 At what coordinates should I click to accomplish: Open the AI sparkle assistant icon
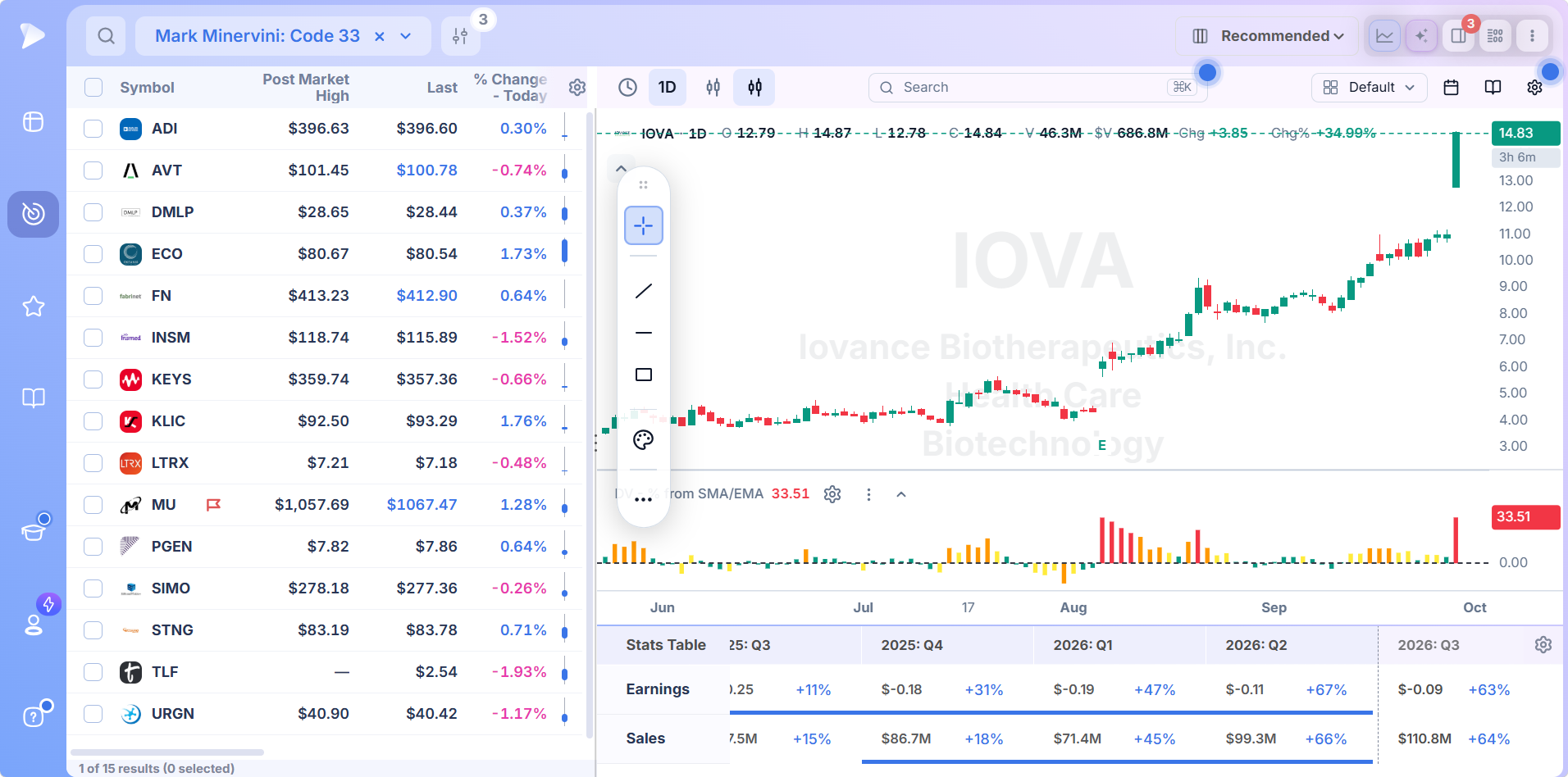click(1421, 36)
